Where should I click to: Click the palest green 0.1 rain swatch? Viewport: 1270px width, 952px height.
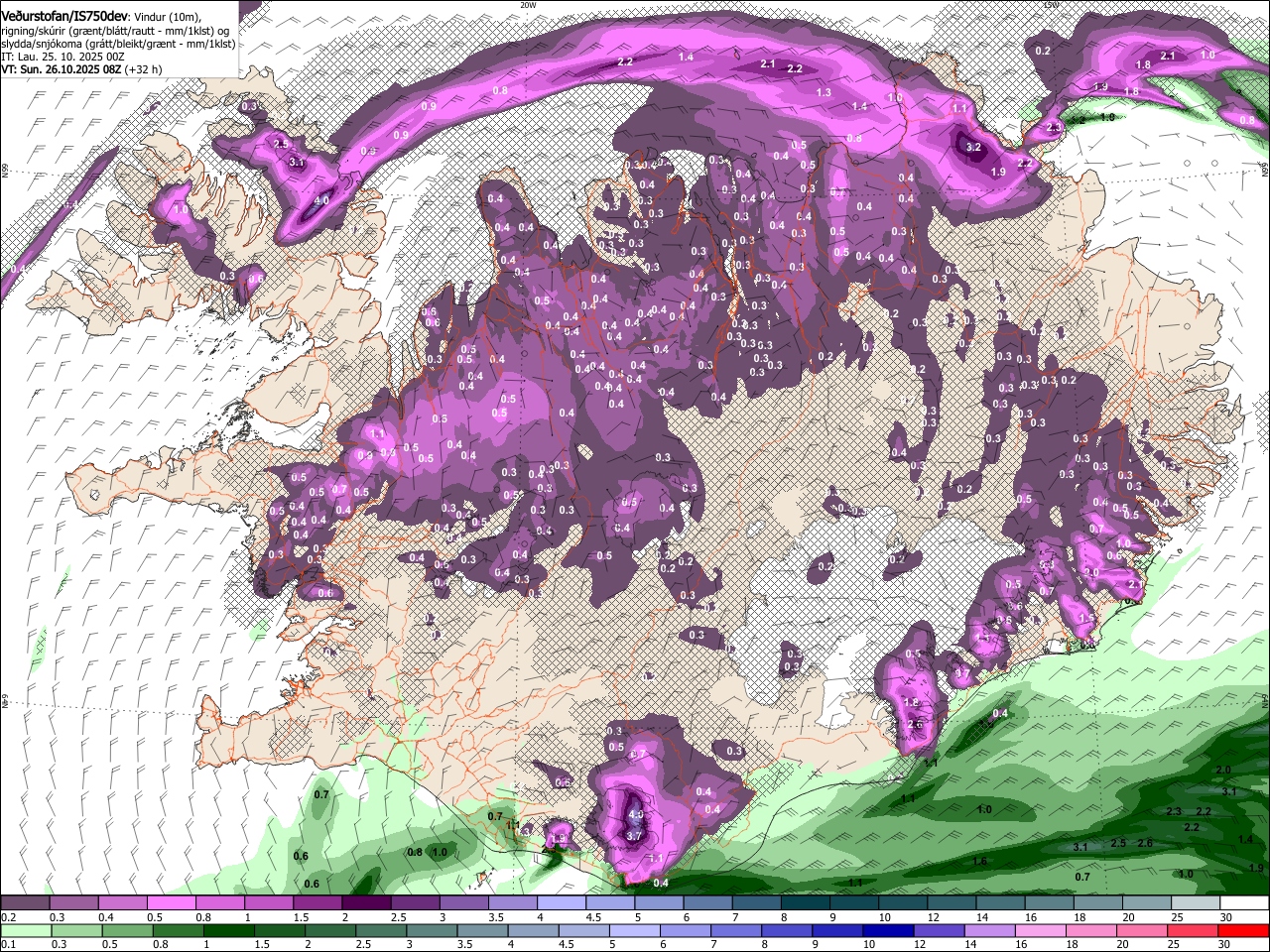tap(25, 931)
